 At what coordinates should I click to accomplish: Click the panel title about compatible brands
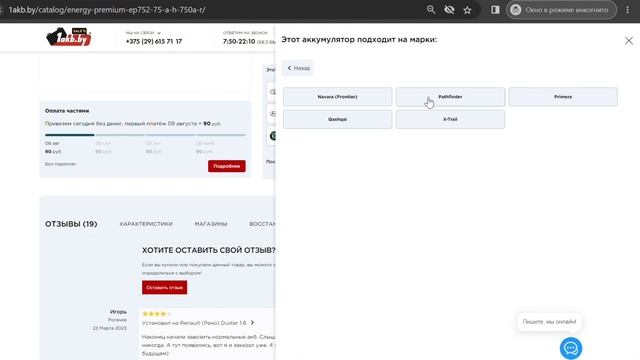[x=359, y=40]
